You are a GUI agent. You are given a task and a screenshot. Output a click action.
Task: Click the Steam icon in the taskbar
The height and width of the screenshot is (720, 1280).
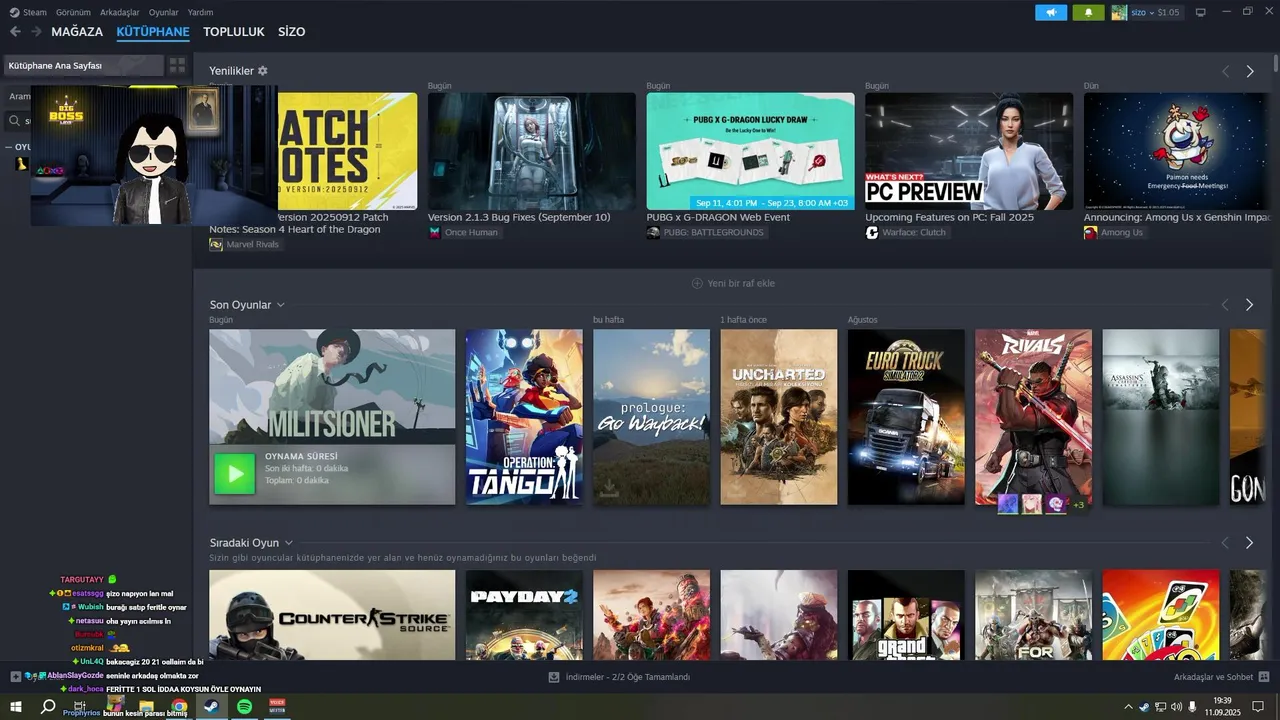[x=211, y=707]
